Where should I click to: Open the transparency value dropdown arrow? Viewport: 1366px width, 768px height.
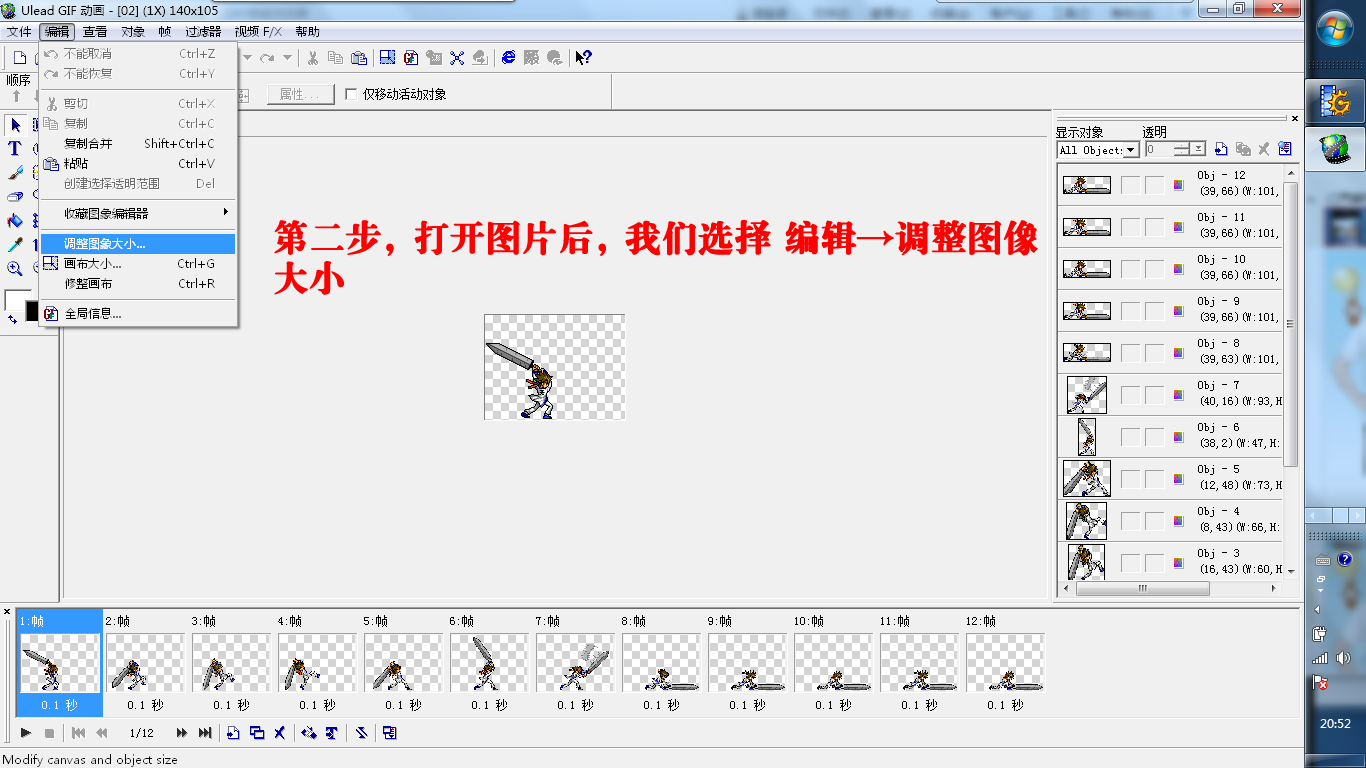(1198, 150)
